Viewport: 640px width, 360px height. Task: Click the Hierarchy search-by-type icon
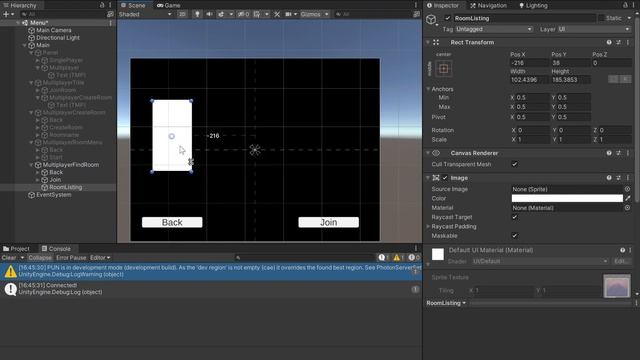point(110,14)
